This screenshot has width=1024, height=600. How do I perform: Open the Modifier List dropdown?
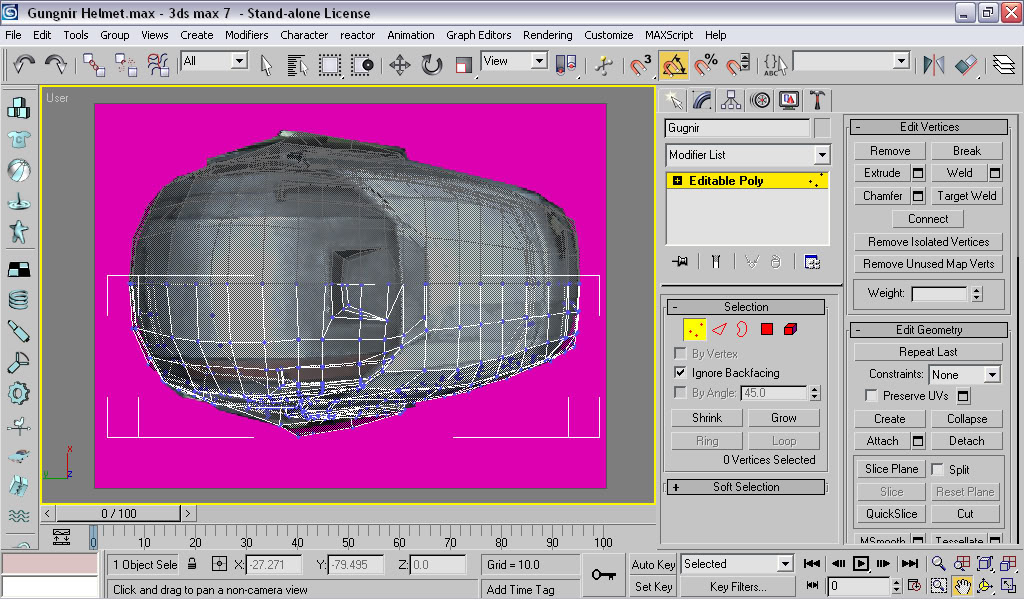click(821, 155)
